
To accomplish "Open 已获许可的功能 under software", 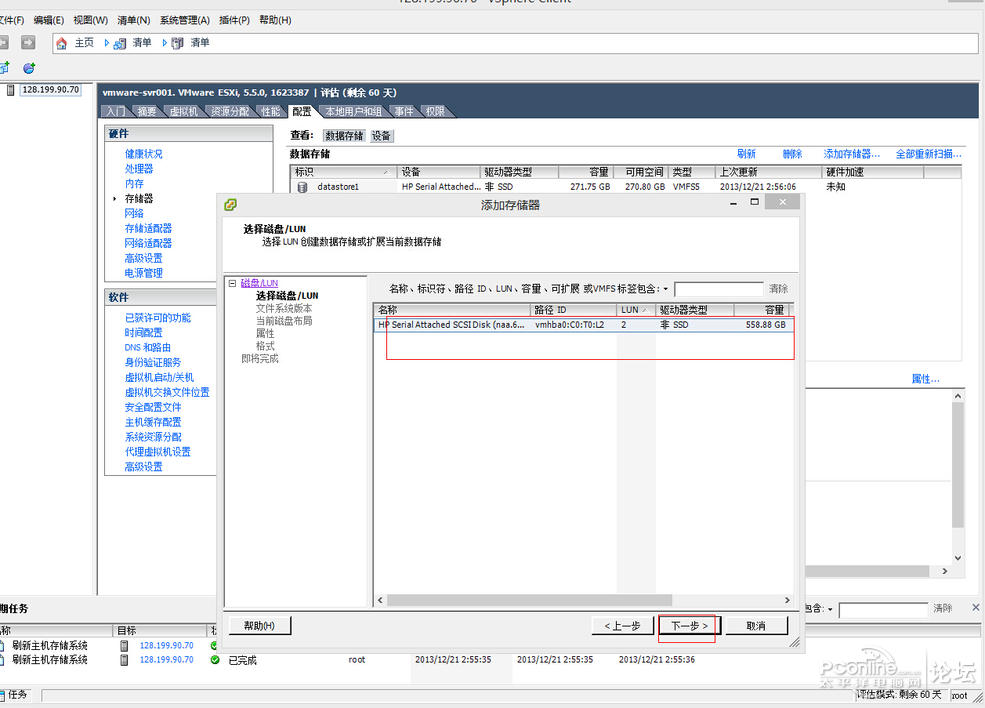I will 158,318.
